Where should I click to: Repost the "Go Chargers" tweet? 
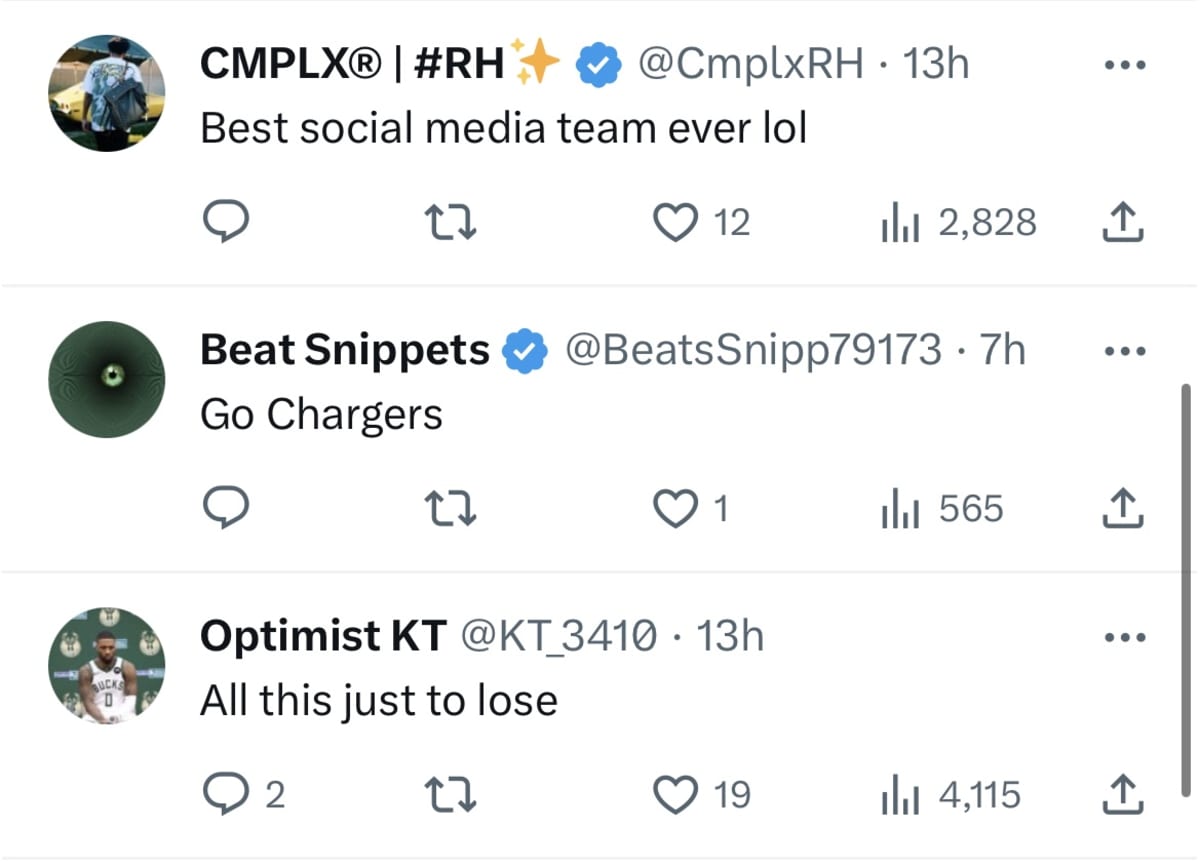coord(451,509)
